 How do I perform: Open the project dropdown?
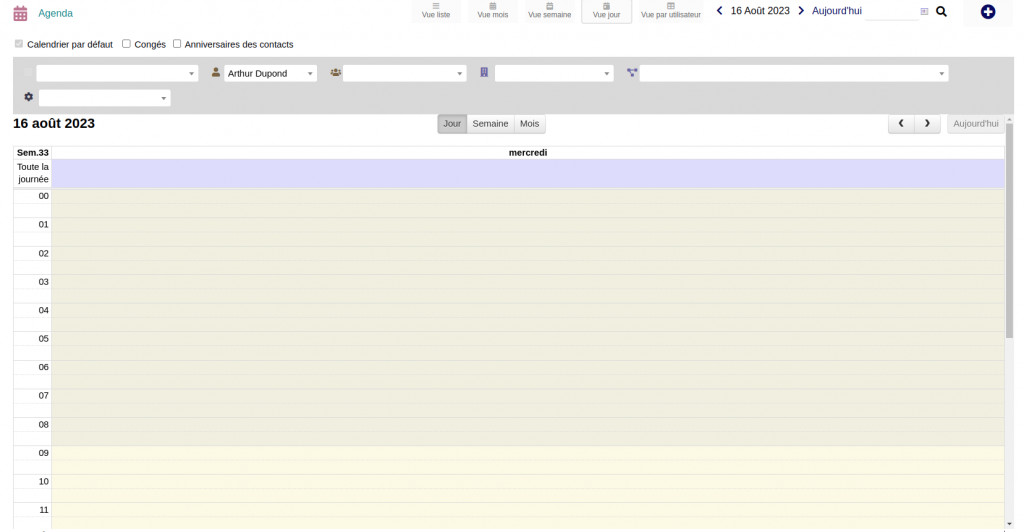coord(793,73)
